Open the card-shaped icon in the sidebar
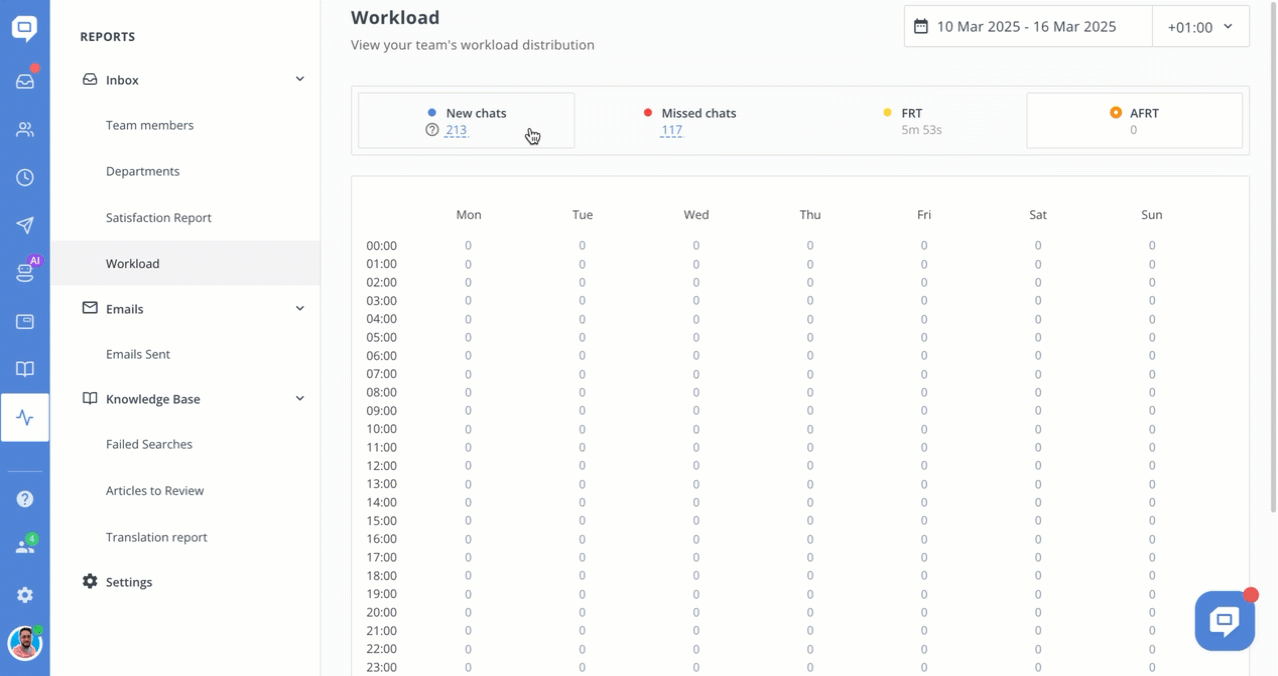Viewport: 1278px width, 676px height. tap(25, 321)
